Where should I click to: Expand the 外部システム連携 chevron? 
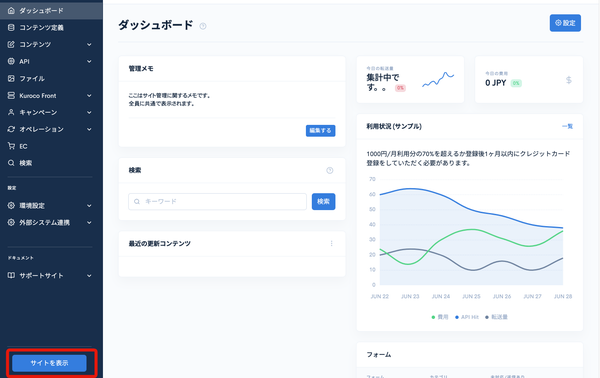tap(89, 222)
